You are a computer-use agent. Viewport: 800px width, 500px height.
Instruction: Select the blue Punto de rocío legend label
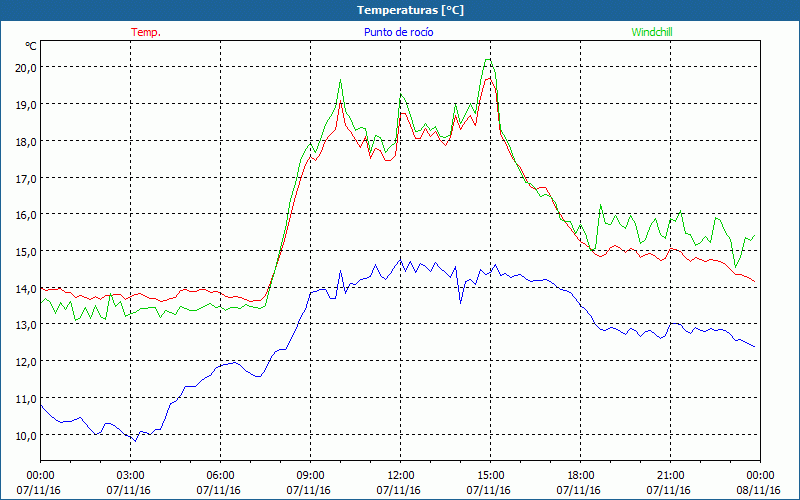(398, 32)
